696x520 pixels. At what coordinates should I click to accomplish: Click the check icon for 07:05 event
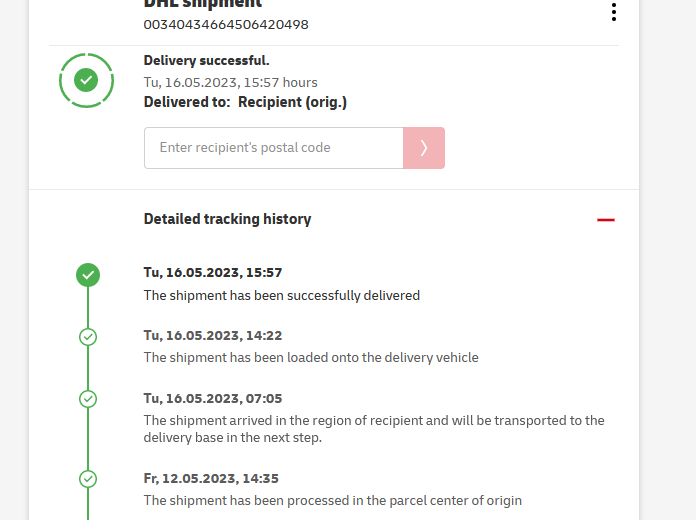[x=88, y=399]
